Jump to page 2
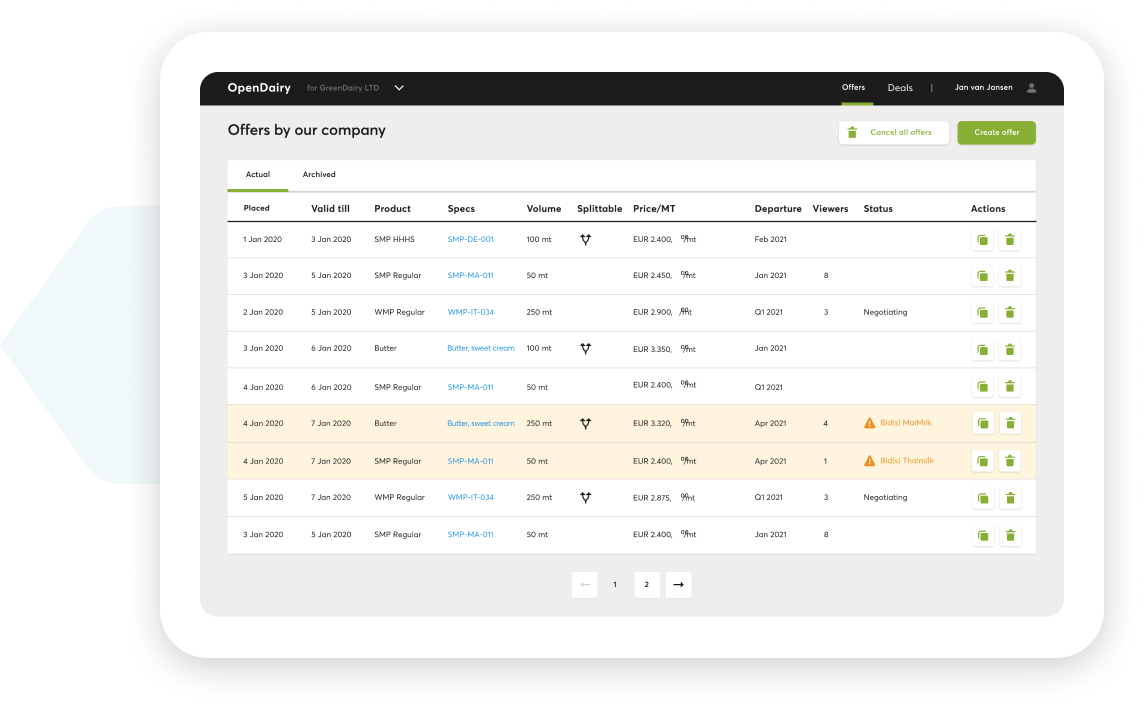 tap(646, 585)
